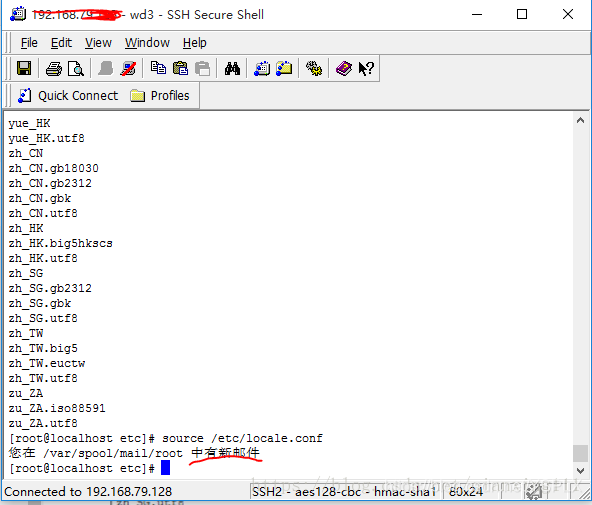The height and width of the screenshot is (505, 592).
Task: Click the zh_HK.big5hkscs locale line
Action: [x=60, y=243]
